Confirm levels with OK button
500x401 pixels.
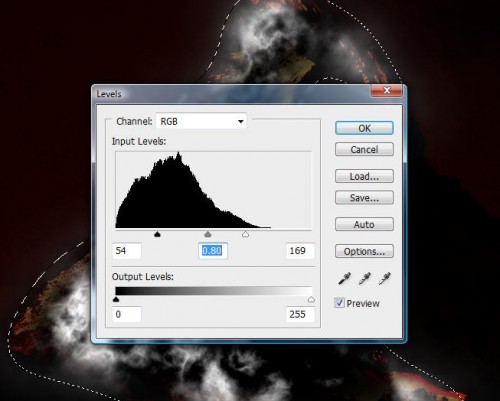[x=364, y=128]
